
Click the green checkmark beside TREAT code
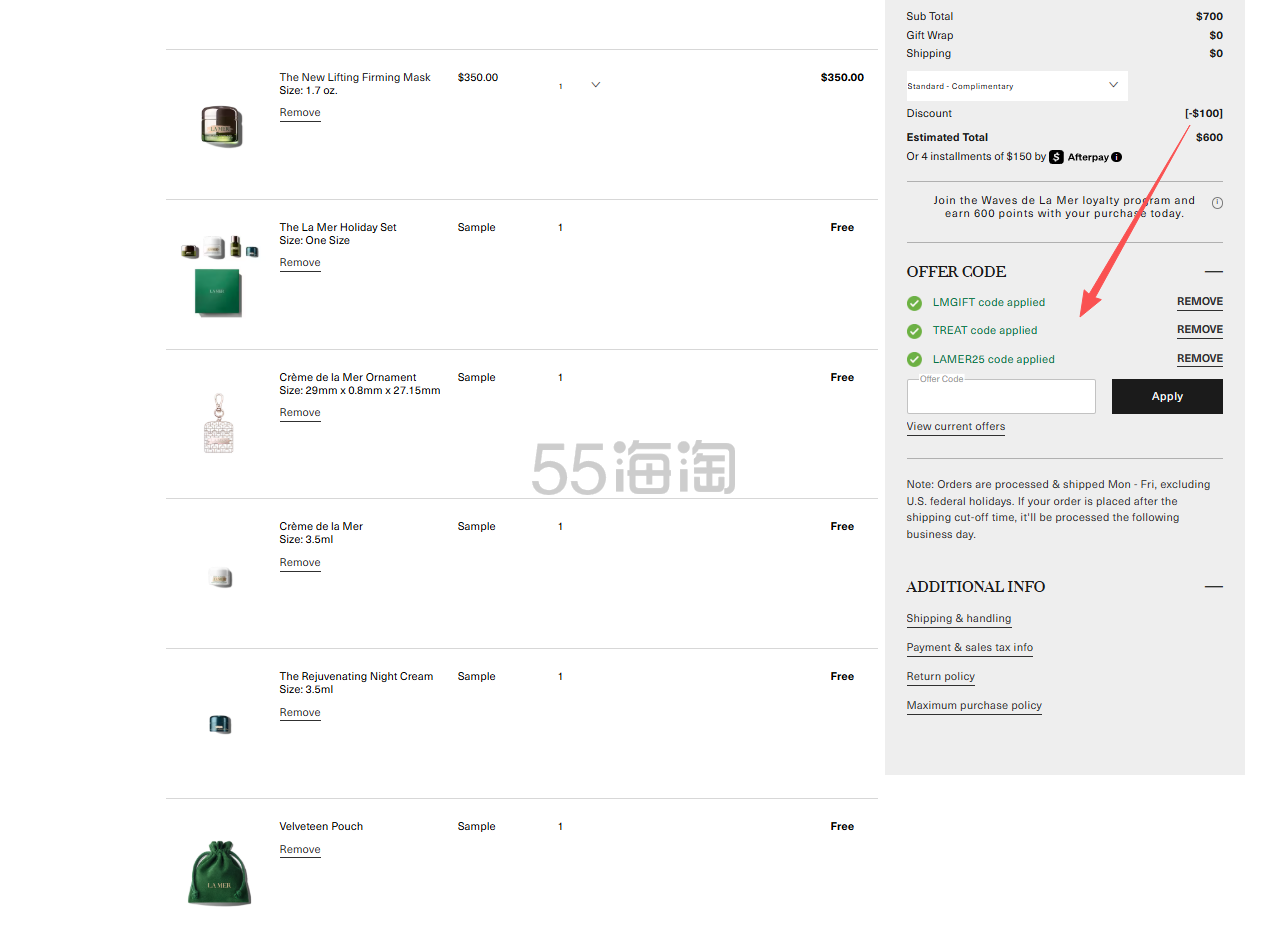914,331
